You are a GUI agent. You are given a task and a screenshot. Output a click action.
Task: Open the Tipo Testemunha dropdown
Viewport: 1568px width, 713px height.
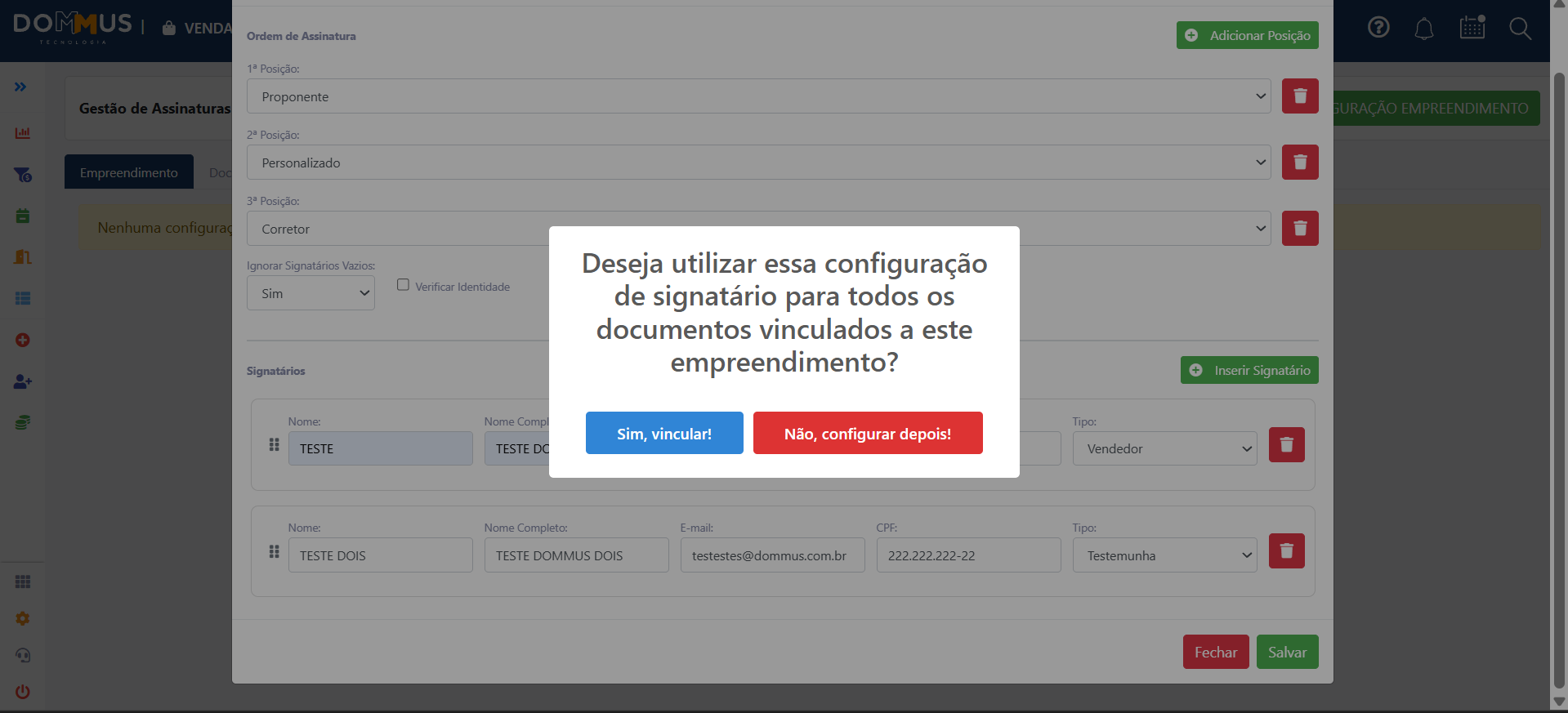click(x=1164, y=555)
